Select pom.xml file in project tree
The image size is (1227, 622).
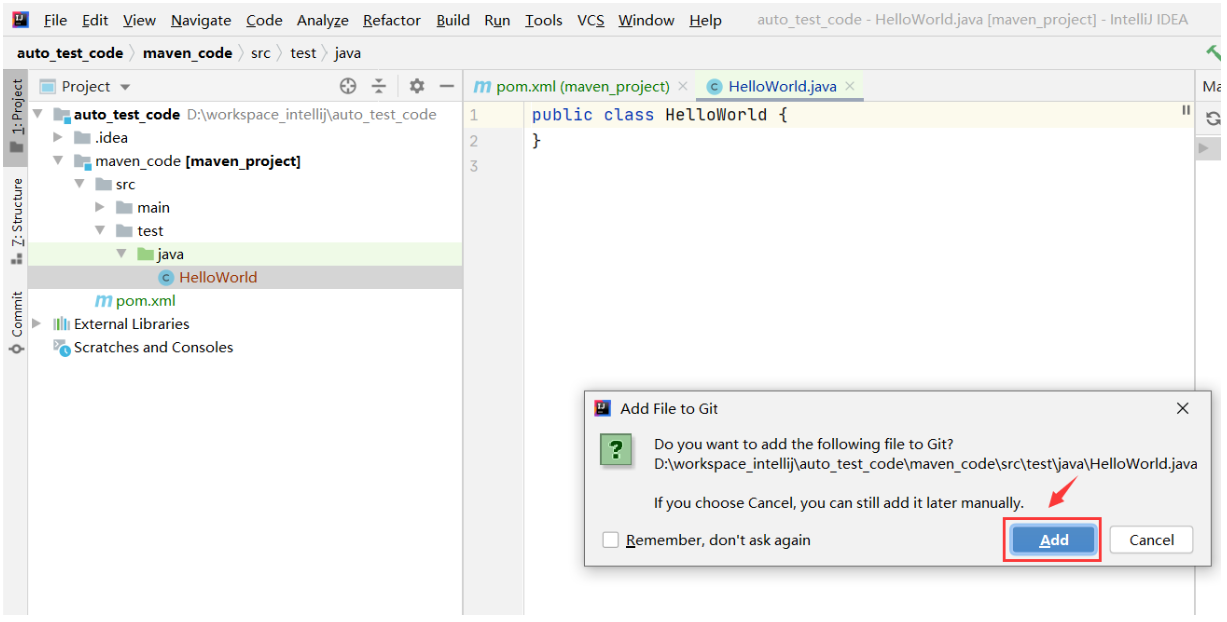[x=145, y=300]
